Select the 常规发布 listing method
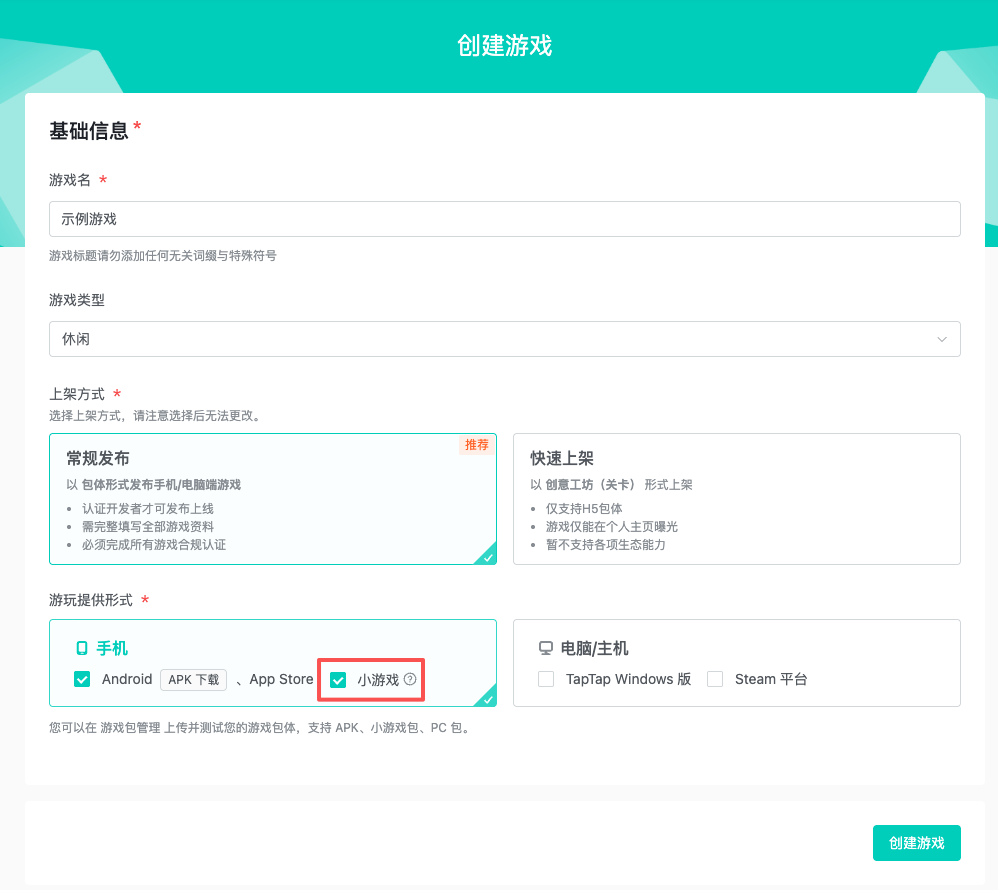The image size is (998, 890). point(272,499)
